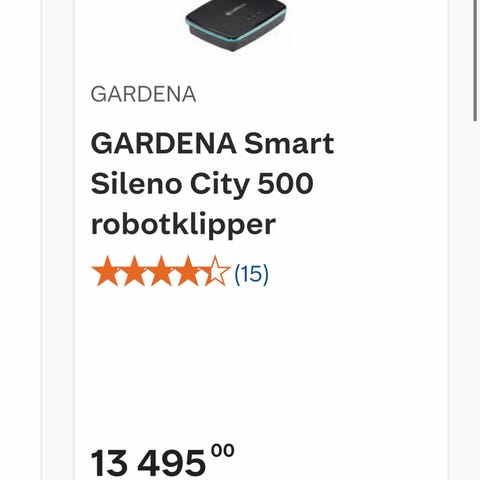Viewport: 480px width, 480px height.
Task: Open the 15 reviews count link
Action: click(251, 274)
